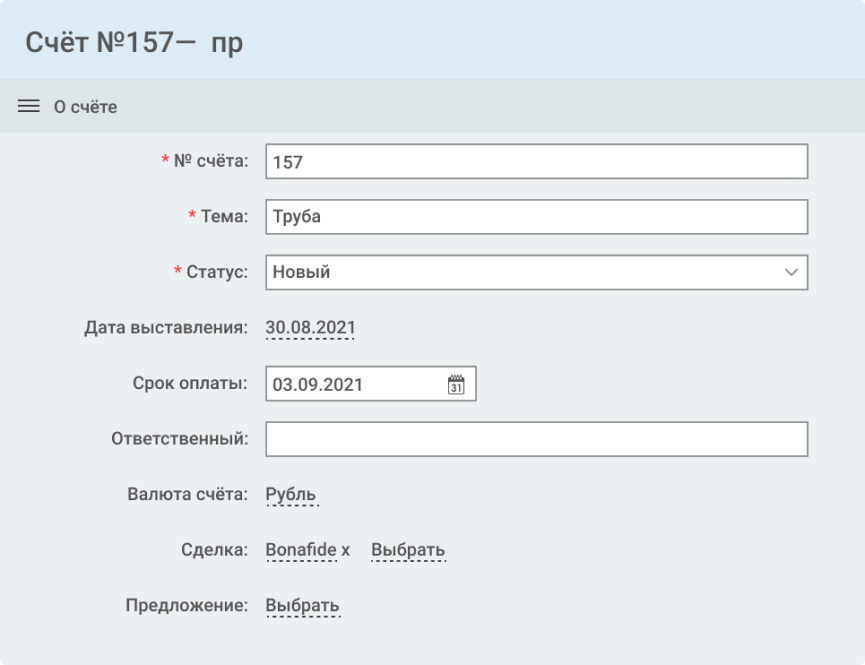Click Выбрать in the Предложение row
Image resolution: width=865 pixels, height=665 pixels.
click(x=302, y=605)
